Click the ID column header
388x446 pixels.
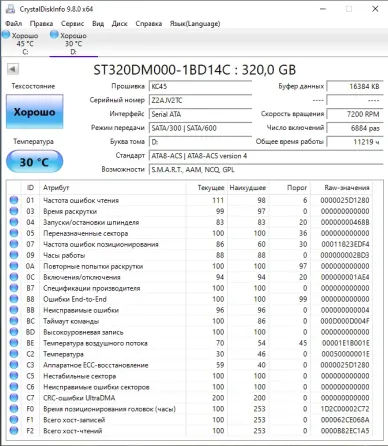(x=30, y=188)
